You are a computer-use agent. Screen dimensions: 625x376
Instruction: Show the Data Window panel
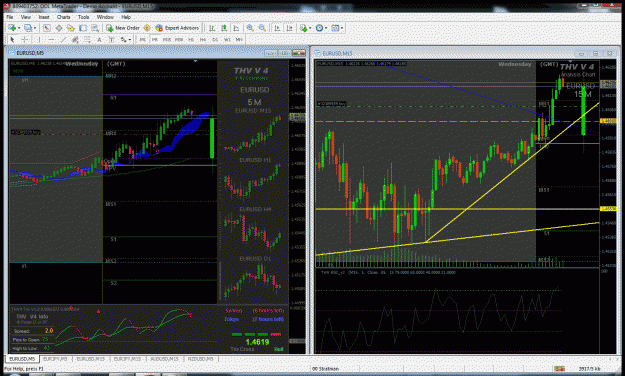59,28
